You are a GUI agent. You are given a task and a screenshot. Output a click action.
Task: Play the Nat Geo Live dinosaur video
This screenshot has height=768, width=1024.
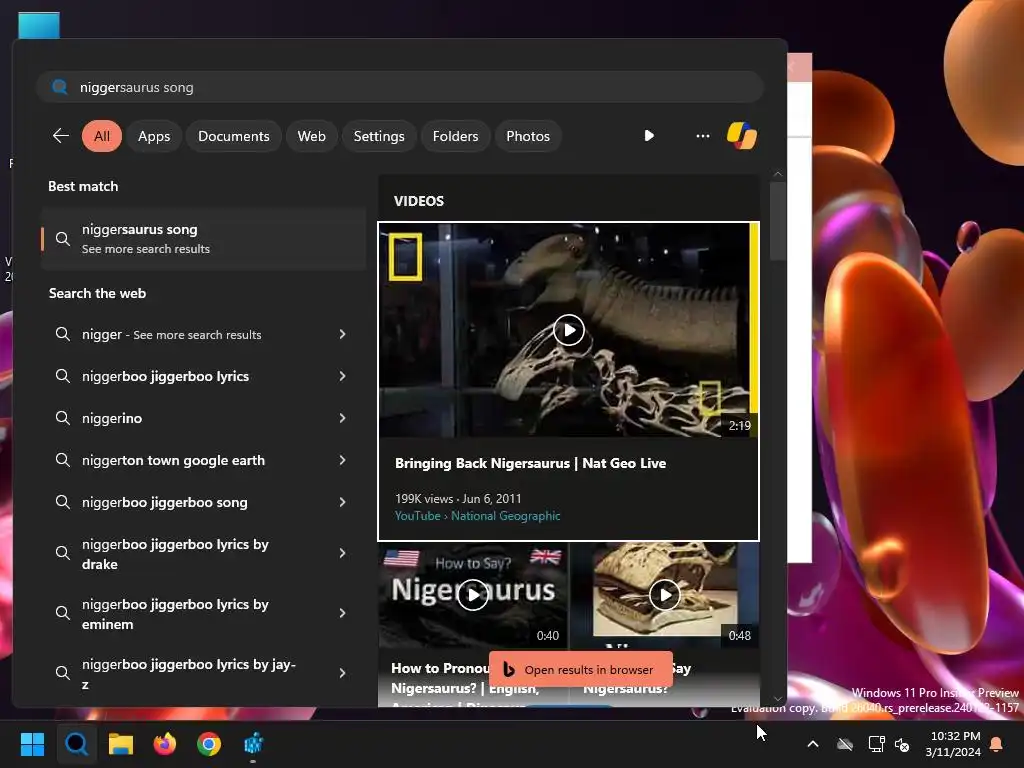click(x=569, y=330)
